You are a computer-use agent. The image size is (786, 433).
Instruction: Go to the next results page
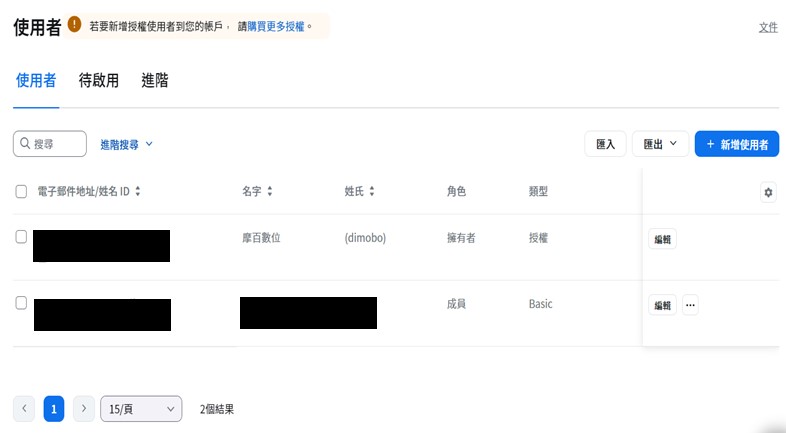click(84, 408)
